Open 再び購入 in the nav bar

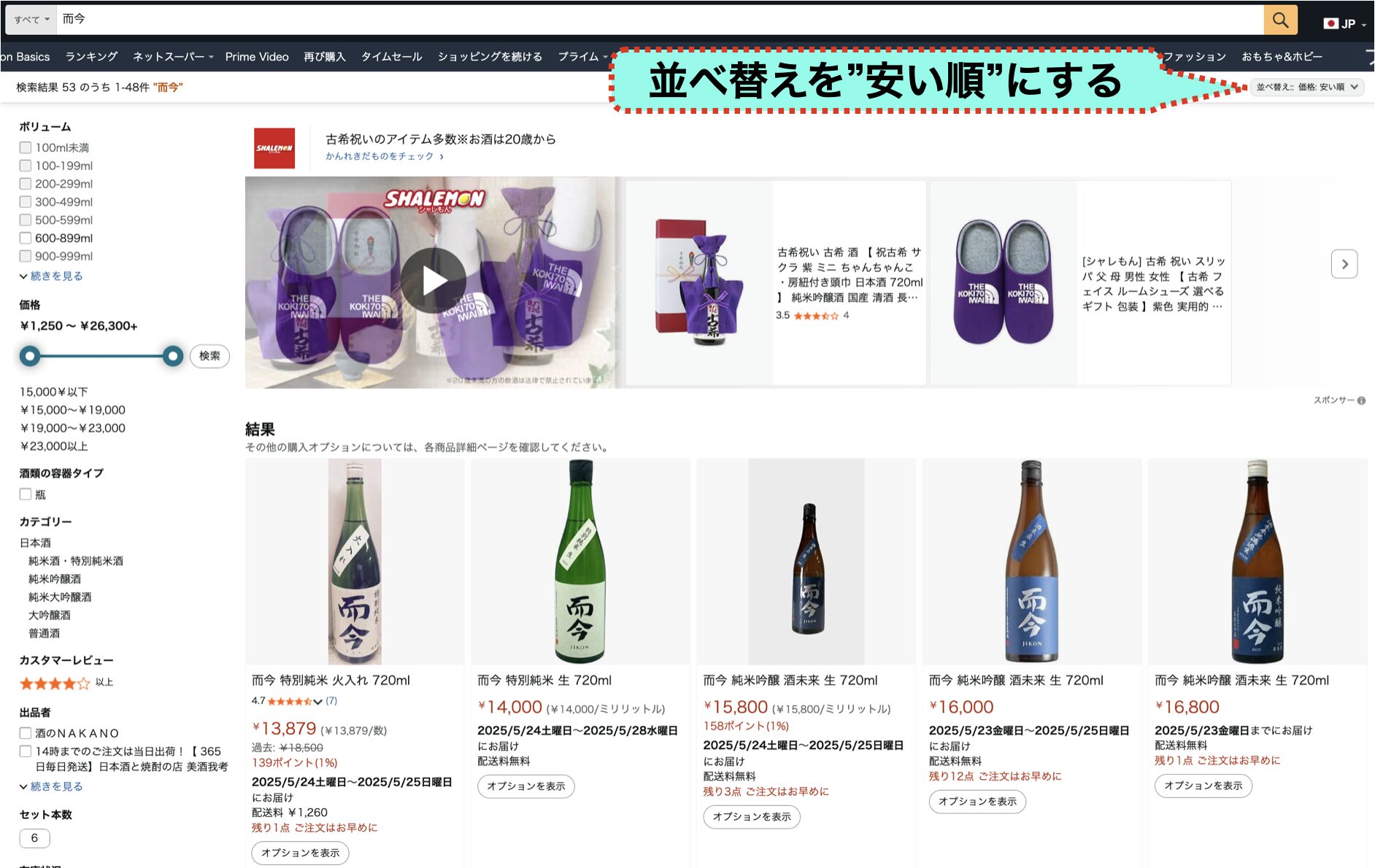click(324, 57)
